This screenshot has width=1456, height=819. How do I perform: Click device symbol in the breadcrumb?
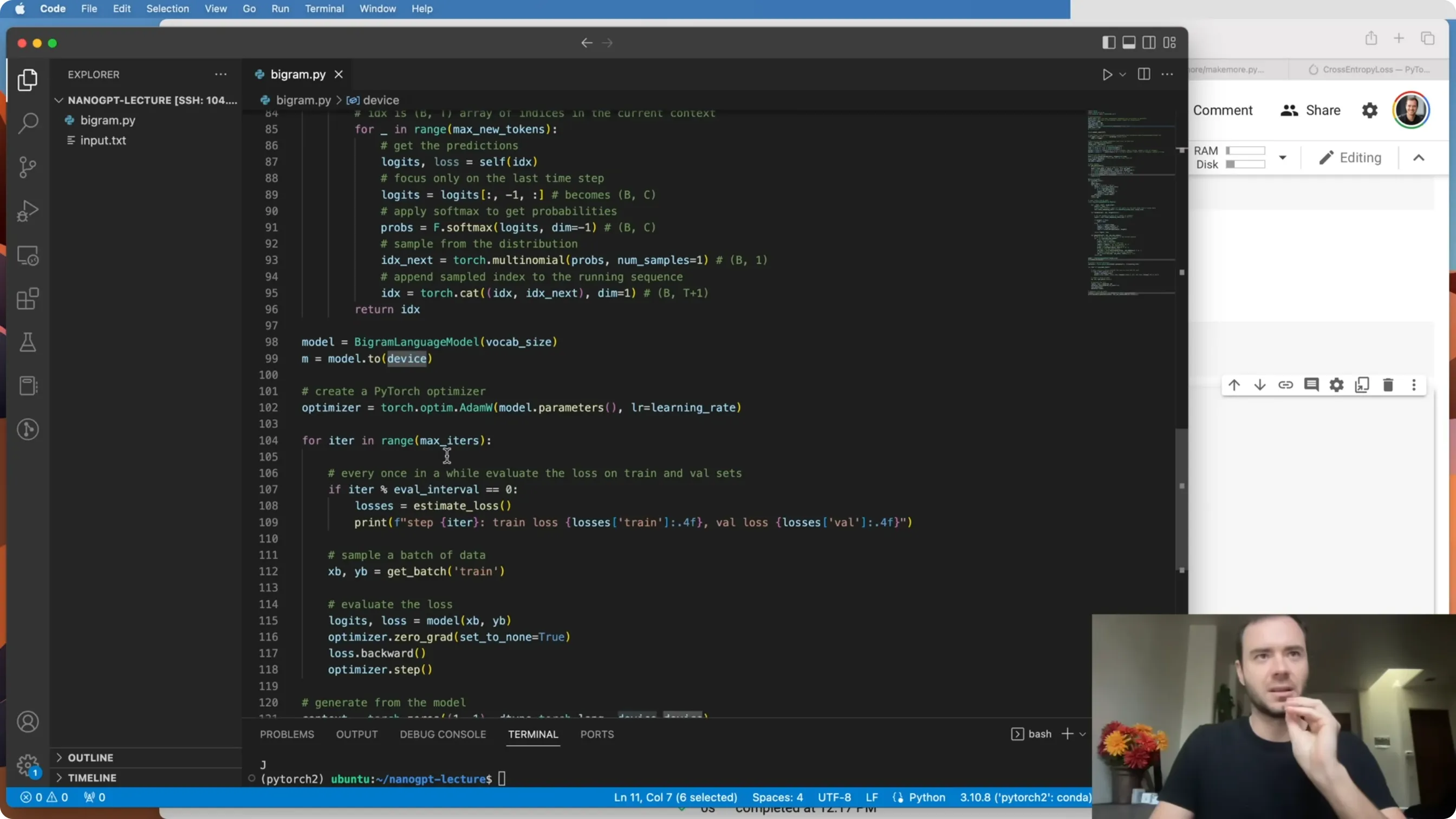point(380,100)
